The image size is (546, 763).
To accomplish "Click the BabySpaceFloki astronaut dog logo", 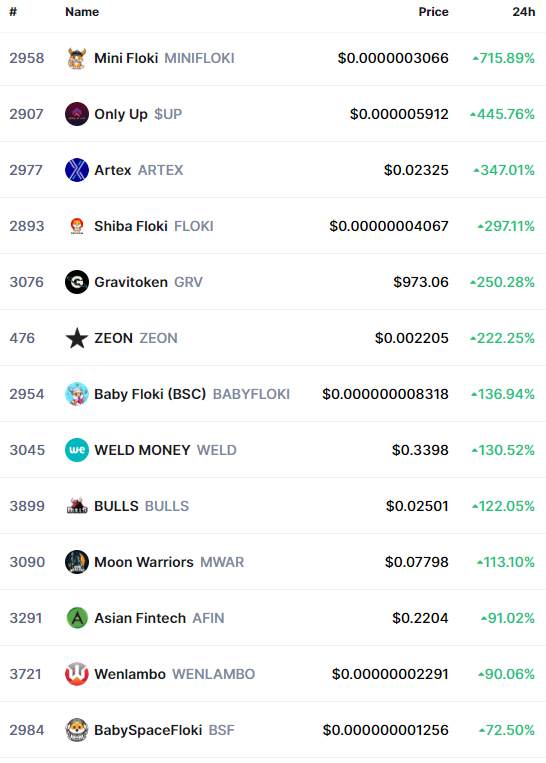I will [76, 730].
